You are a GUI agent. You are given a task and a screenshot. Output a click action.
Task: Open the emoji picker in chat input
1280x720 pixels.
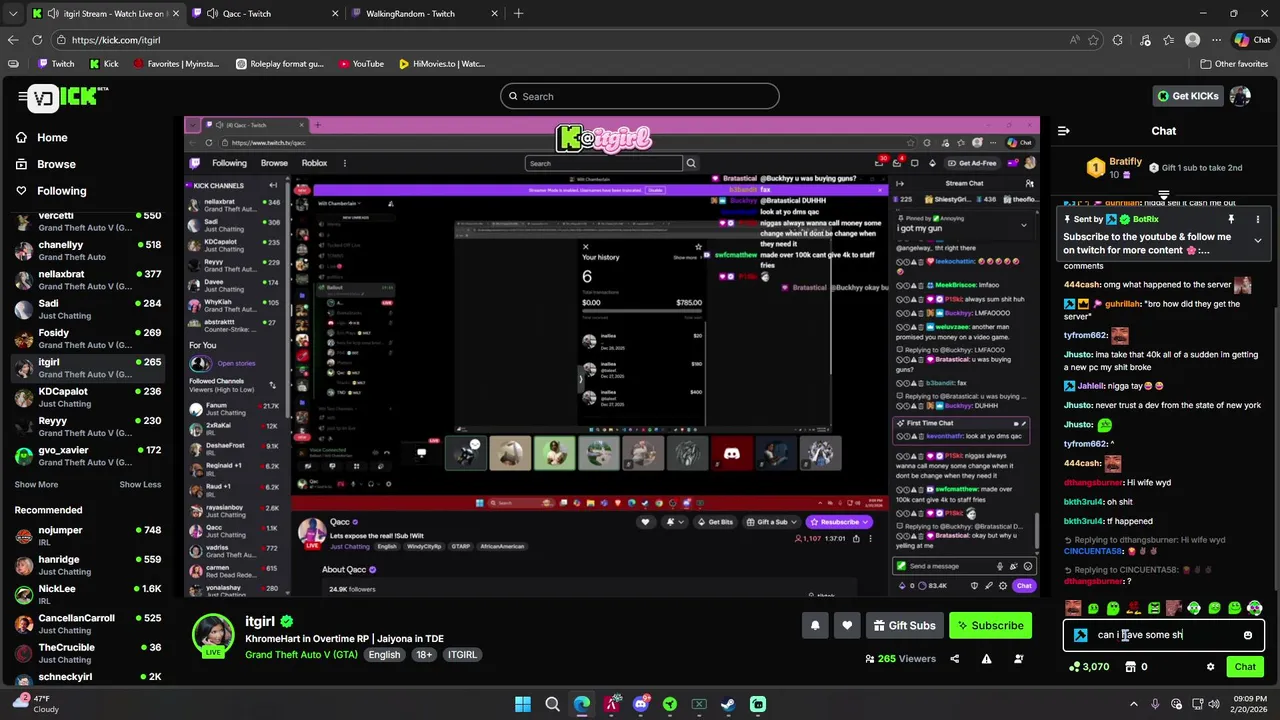point(1247,635)
